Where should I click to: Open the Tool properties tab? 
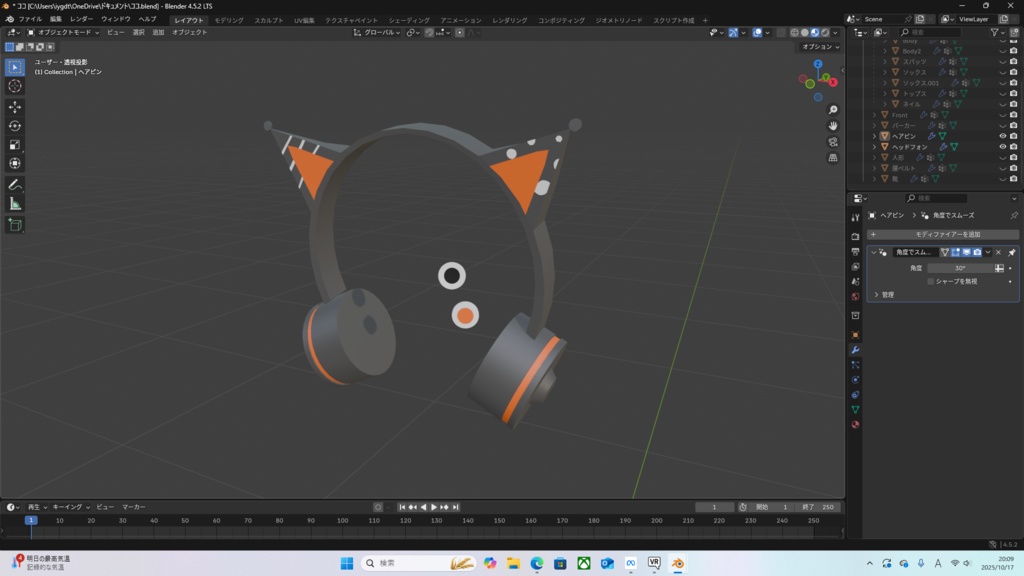click(x=856, y=217)
